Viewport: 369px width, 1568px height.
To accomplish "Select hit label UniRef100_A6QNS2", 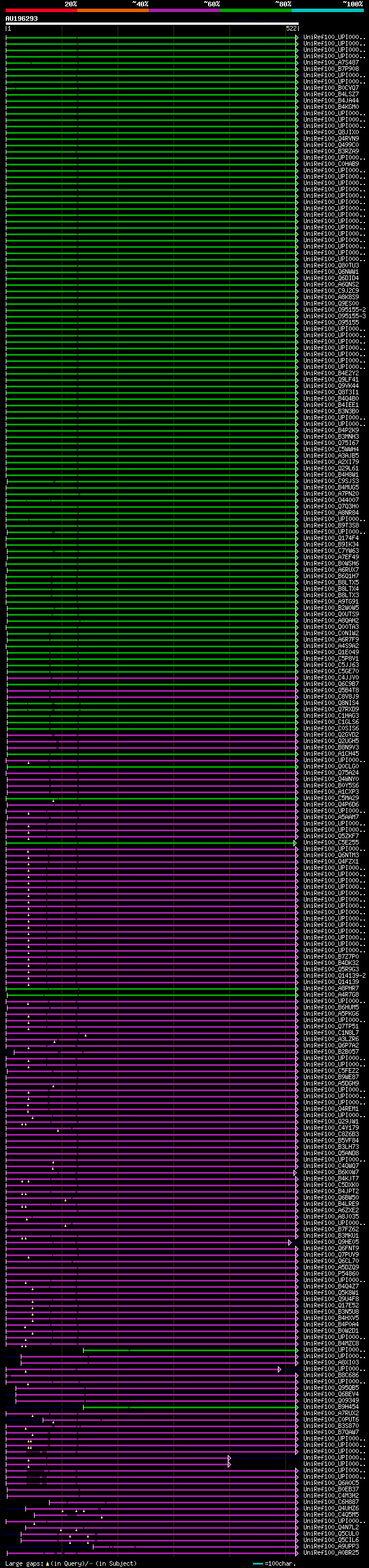I will [332, 284].
